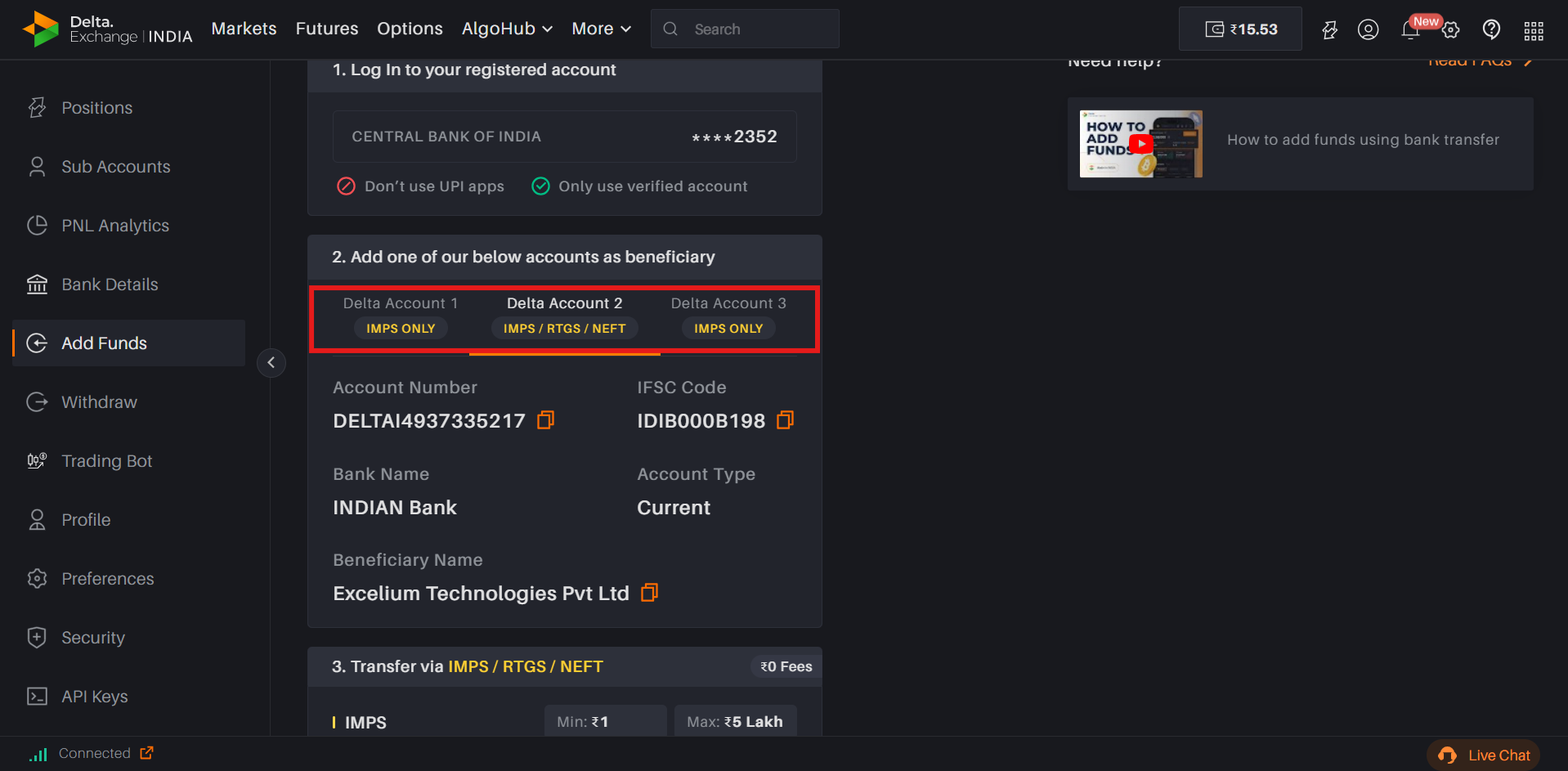Click the 'Beneficiary Name' field label
The image size is (1568, 771).
click(x=408, y=560)
